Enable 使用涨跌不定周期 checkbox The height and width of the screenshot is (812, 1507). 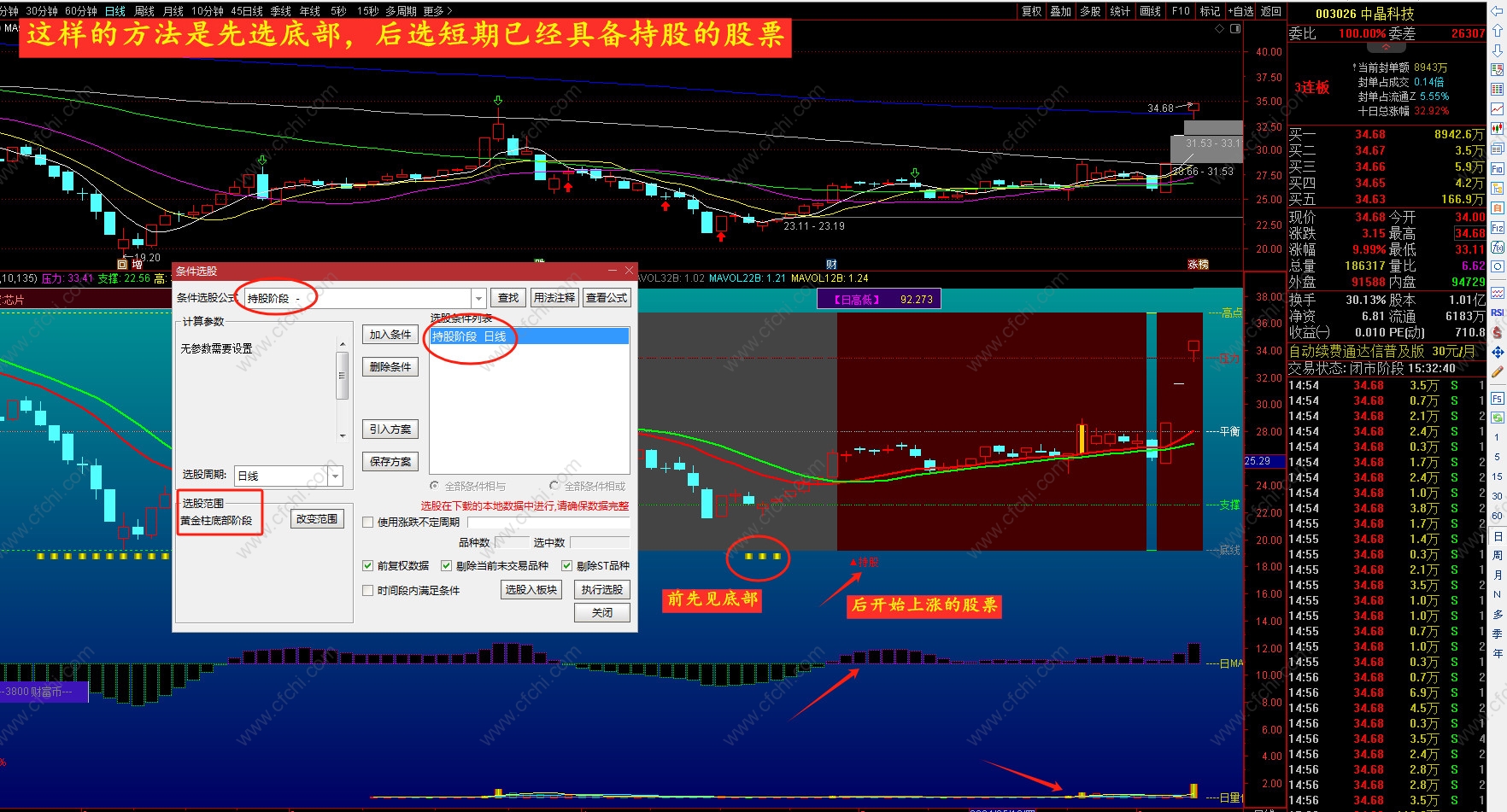pos(368,523)
